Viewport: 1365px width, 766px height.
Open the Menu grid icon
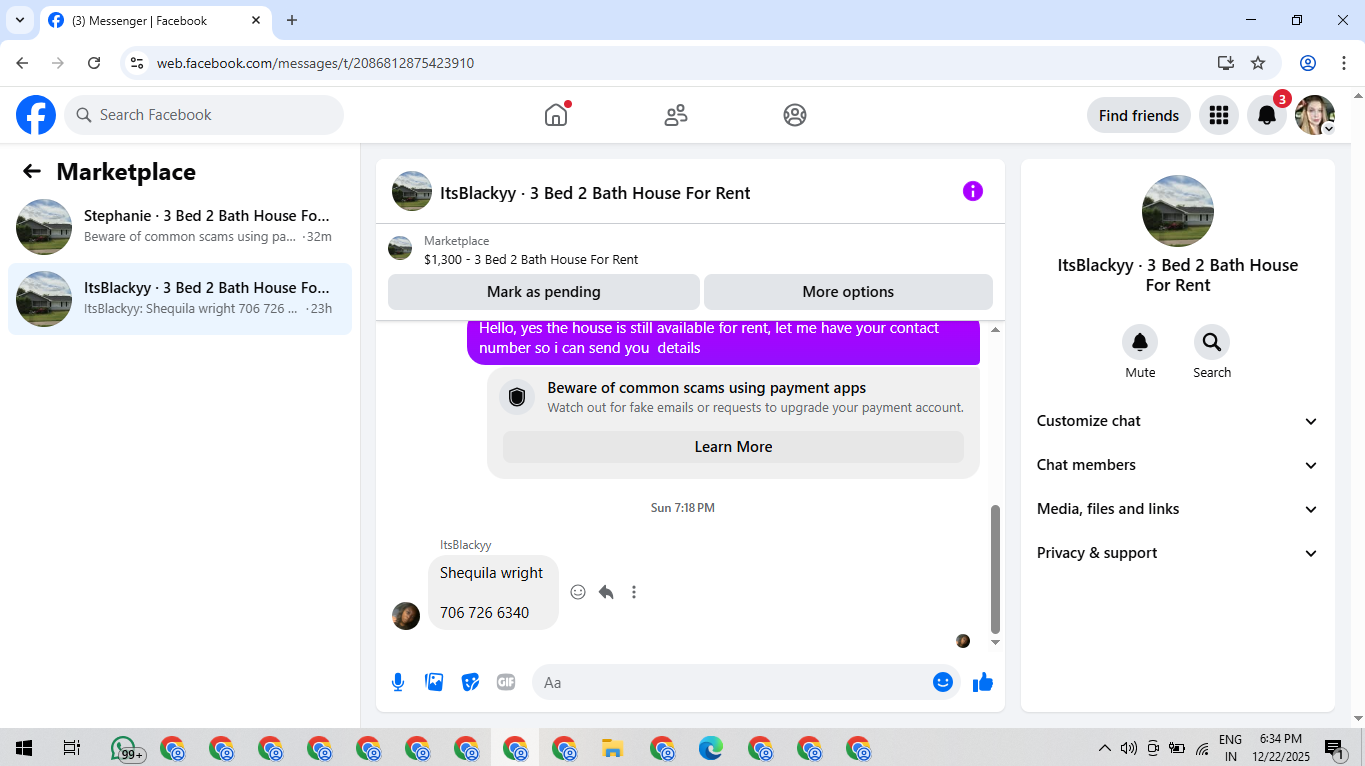1218,115
